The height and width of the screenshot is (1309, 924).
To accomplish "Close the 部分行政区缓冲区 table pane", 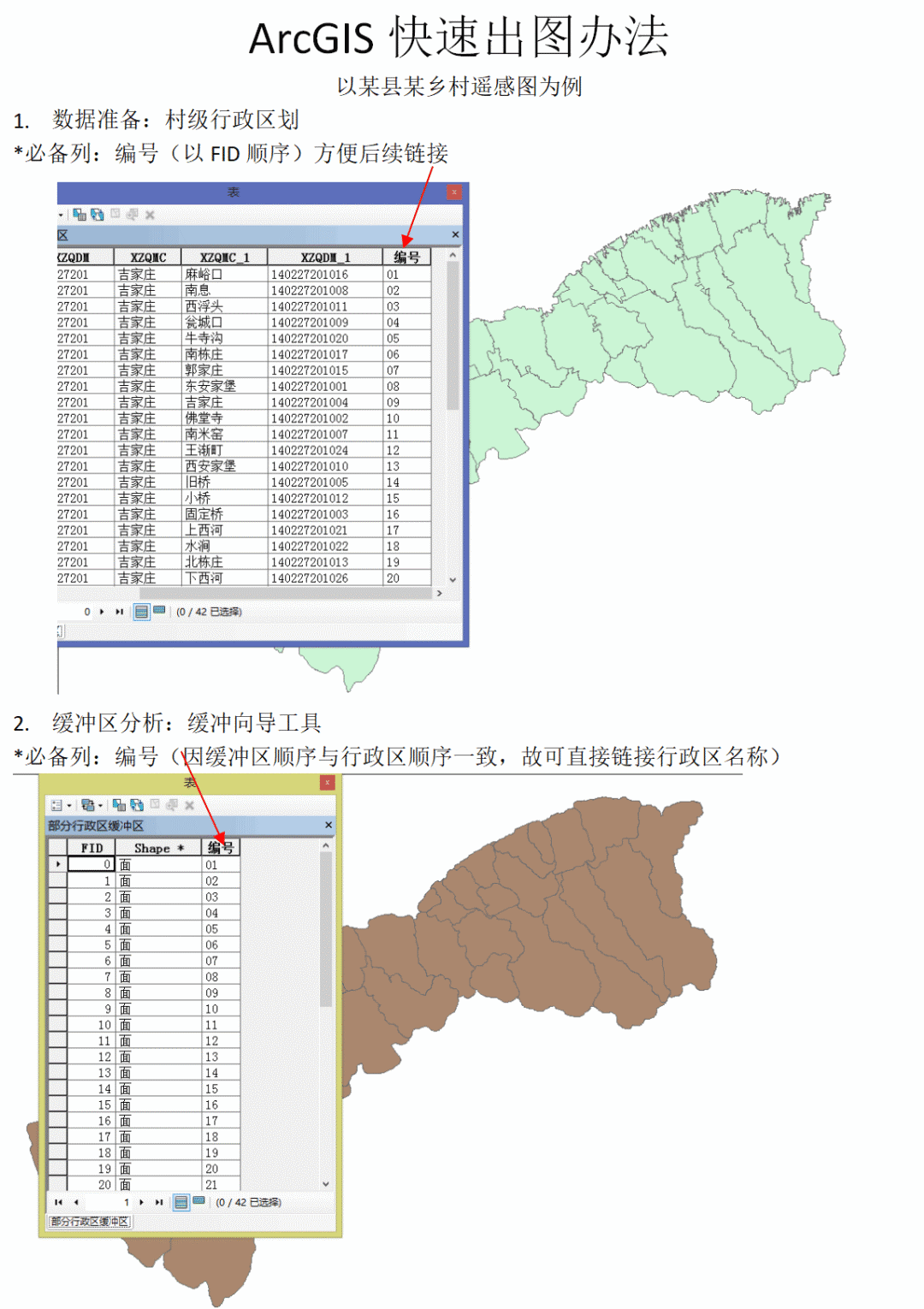I will click(x=329, y=826).
